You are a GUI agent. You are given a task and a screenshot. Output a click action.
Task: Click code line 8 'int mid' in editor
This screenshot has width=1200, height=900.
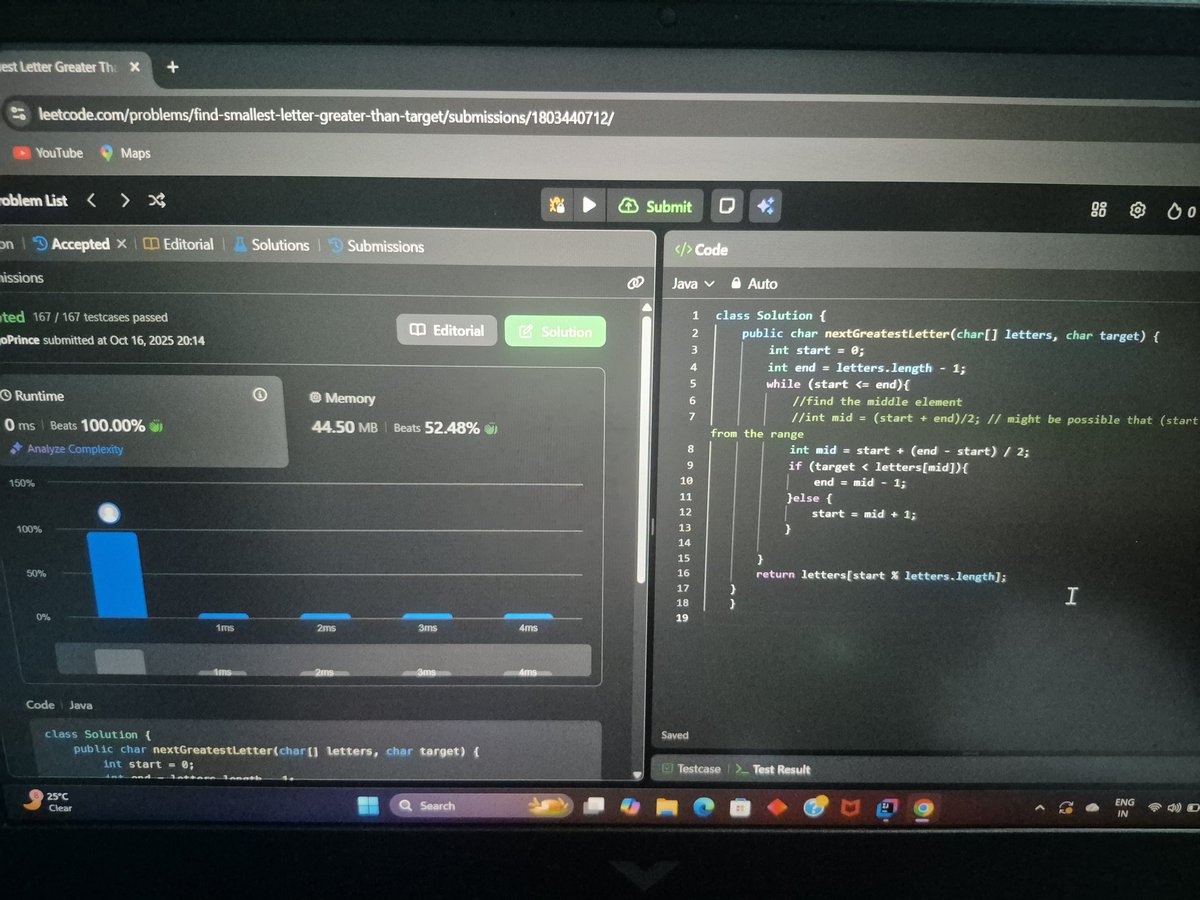point(909,450)
